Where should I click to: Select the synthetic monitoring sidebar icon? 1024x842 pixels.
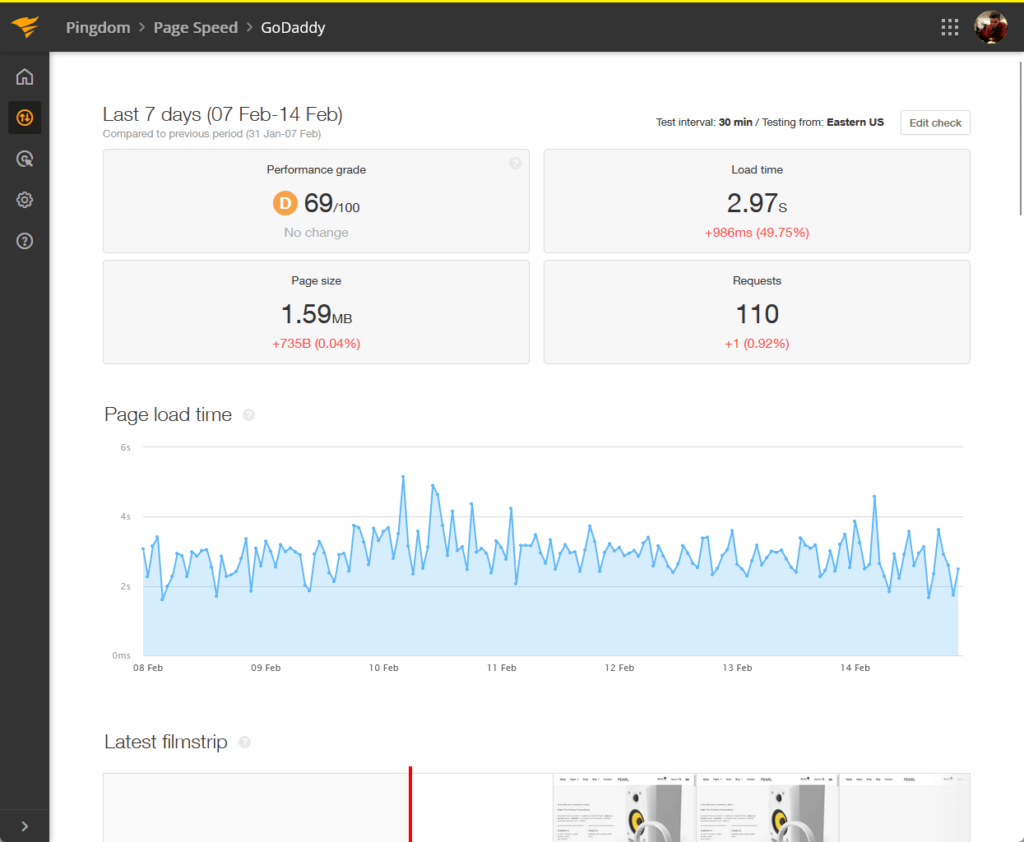tap(24, 118)
